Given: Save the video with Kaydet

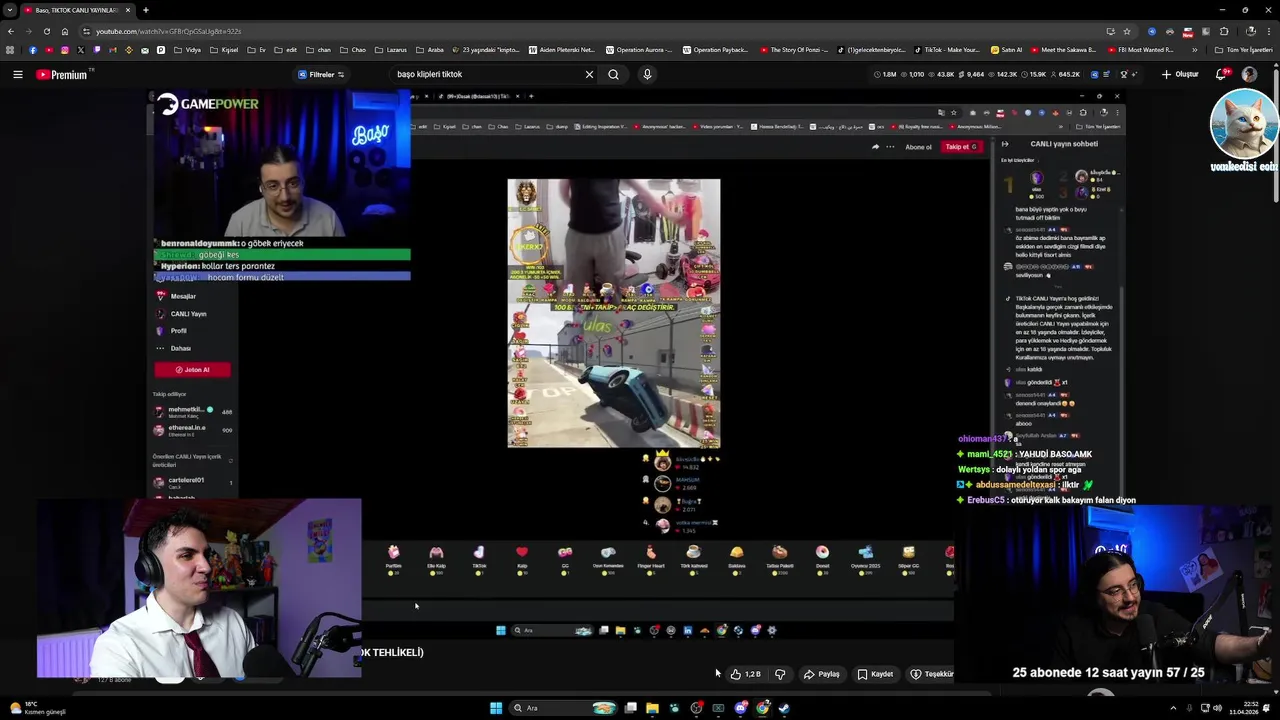Looking at the screenshot, I should coord(875,674).
